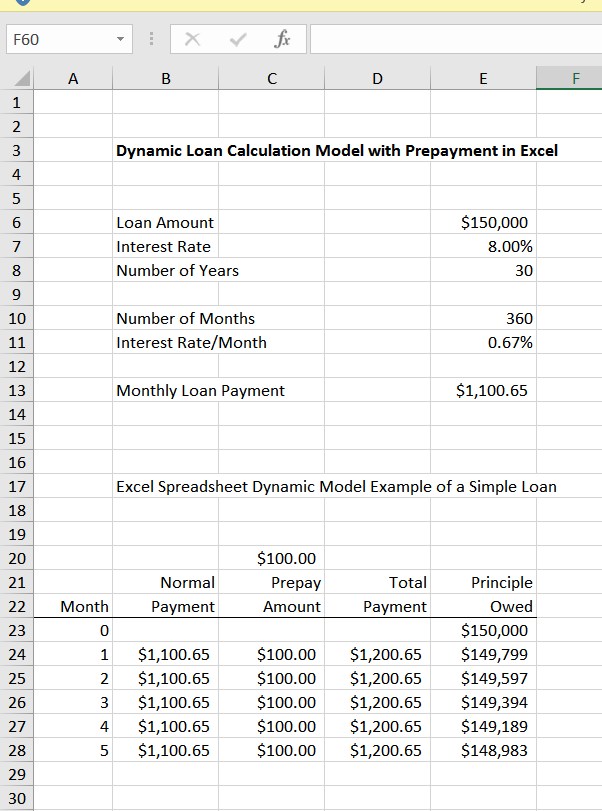Screen dimensions: 602x811
Task: Select the $149,189 principle owed cell
Action: (x=483, y=727)
